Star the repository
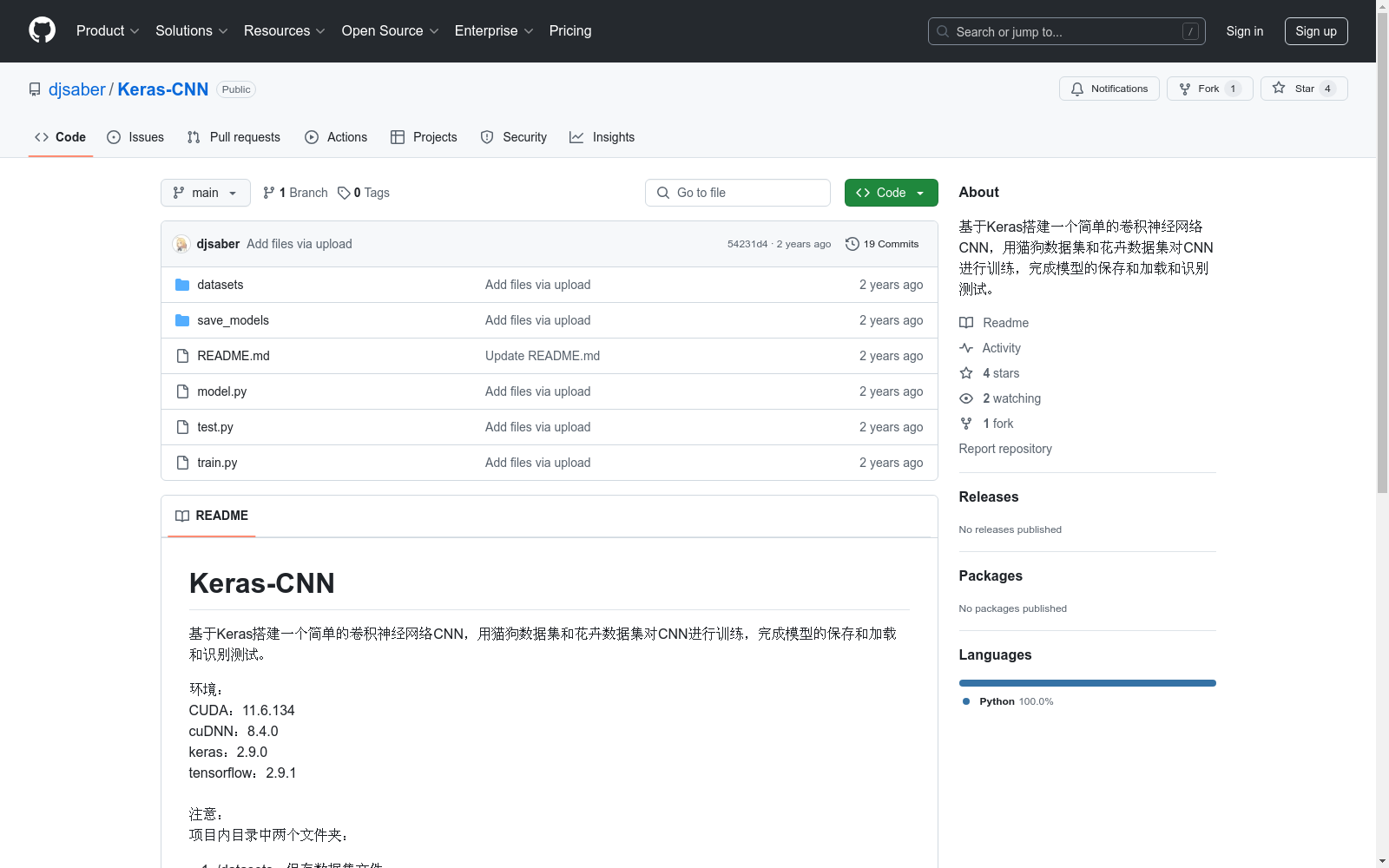 (1304, 89)
